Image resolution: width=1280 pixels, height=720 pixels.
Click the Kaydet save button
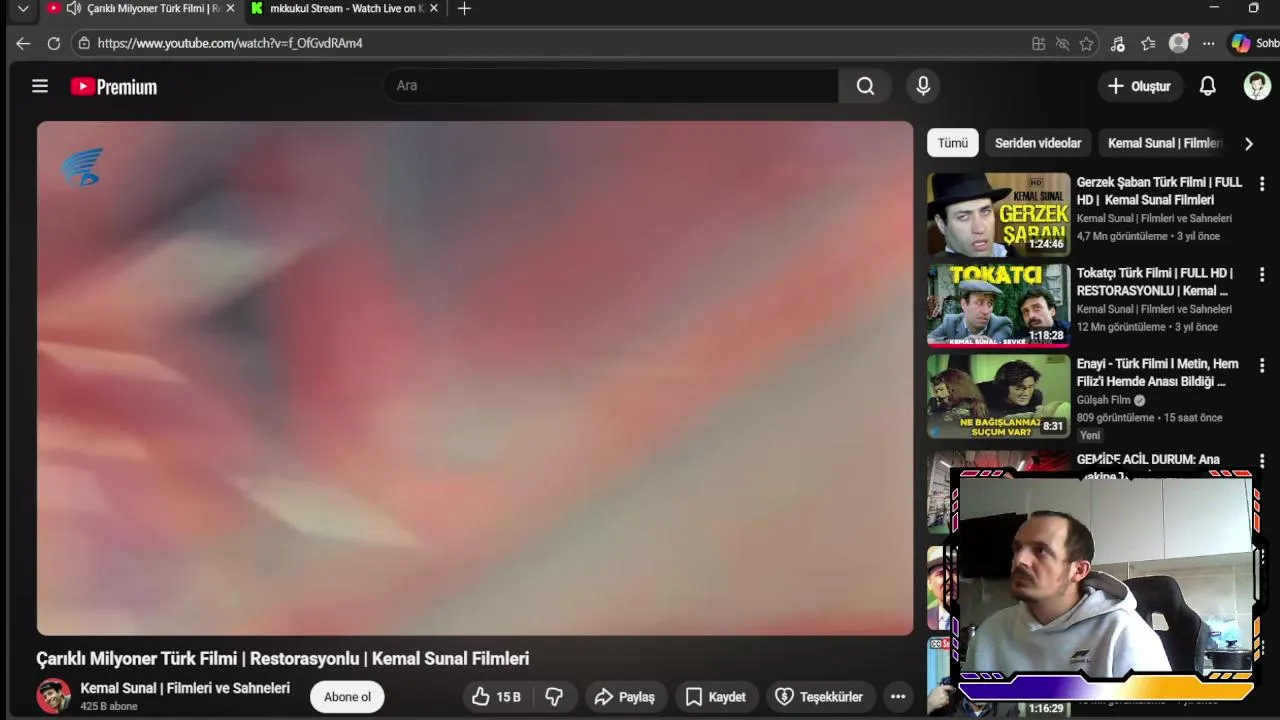[x=716, y=697]
